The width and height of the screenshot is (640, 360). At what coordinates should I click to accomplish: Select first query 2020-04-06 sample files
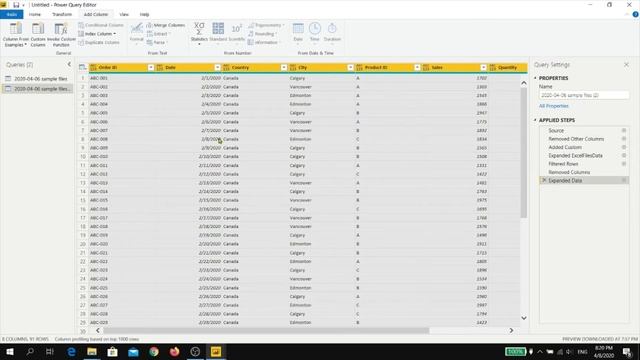click(x=37, y=79)
